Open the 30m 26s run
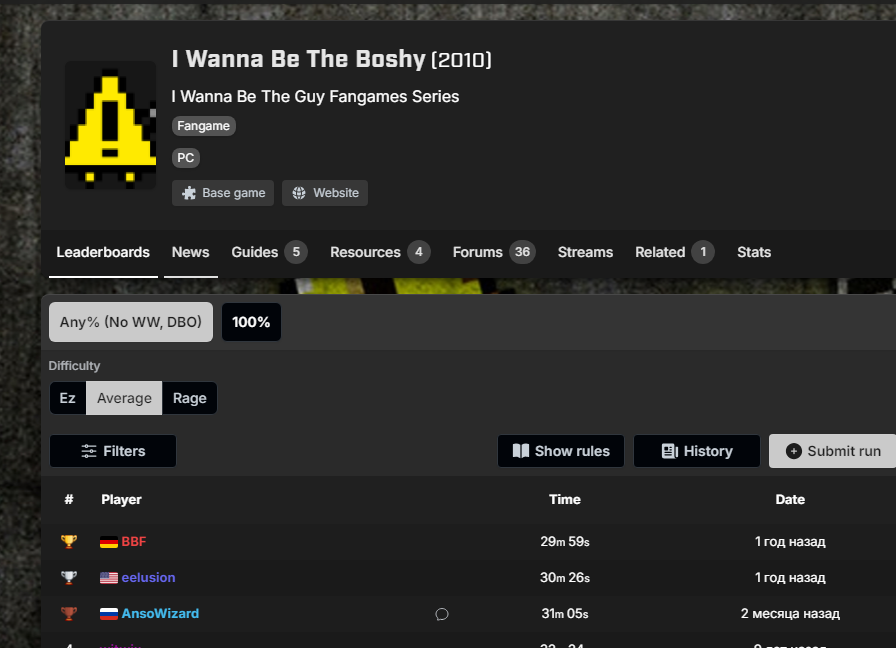Viewport: 896px width, 648px height. click(565, 577)
